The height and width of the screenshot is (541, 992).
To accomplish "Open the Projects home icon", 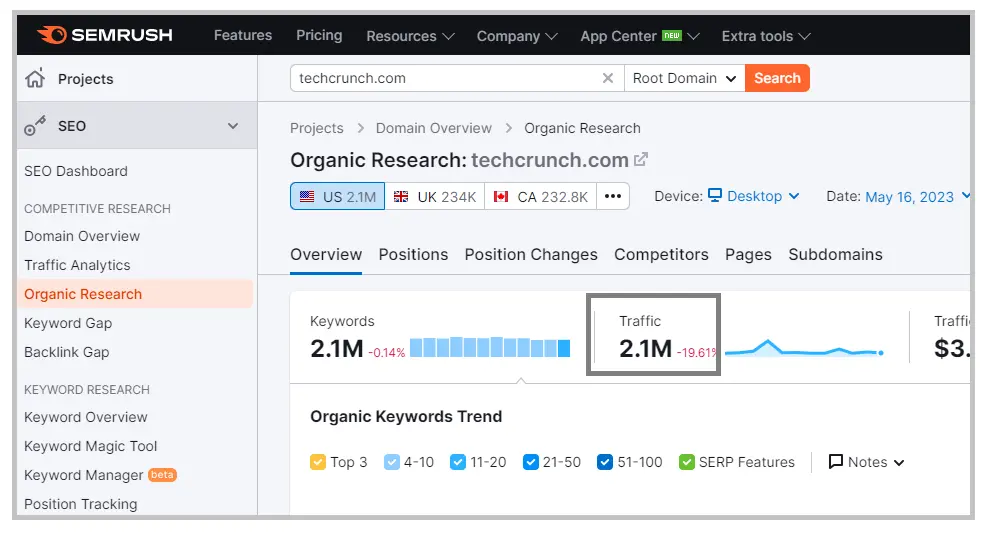I will point(35,78).
